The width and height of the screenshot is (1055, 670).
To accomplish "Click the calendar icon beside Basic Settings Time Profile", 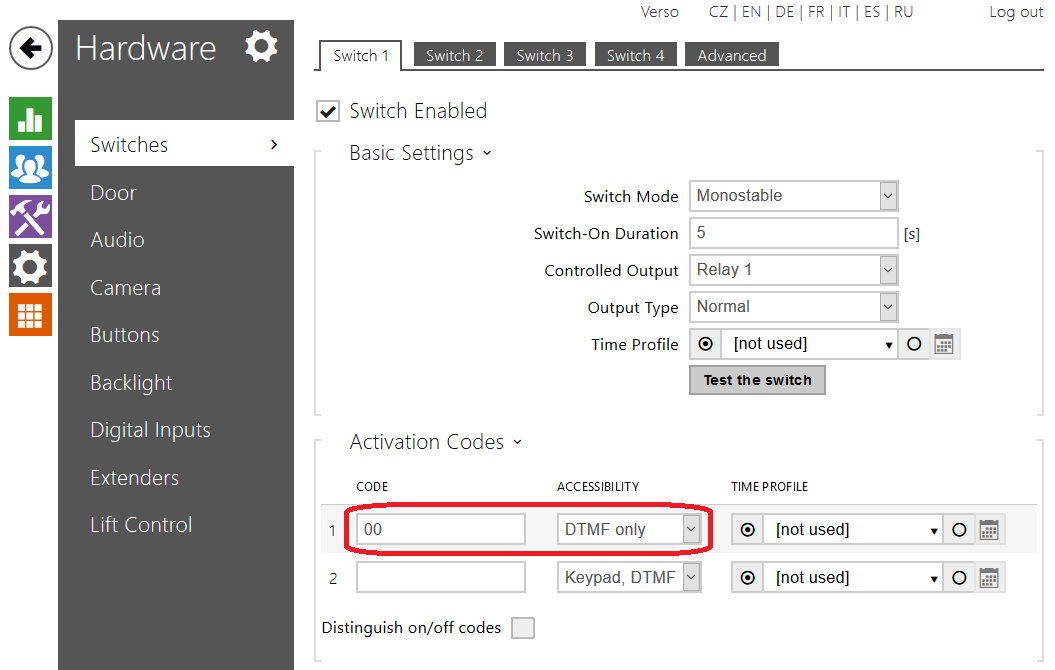I will coord(944,344).
